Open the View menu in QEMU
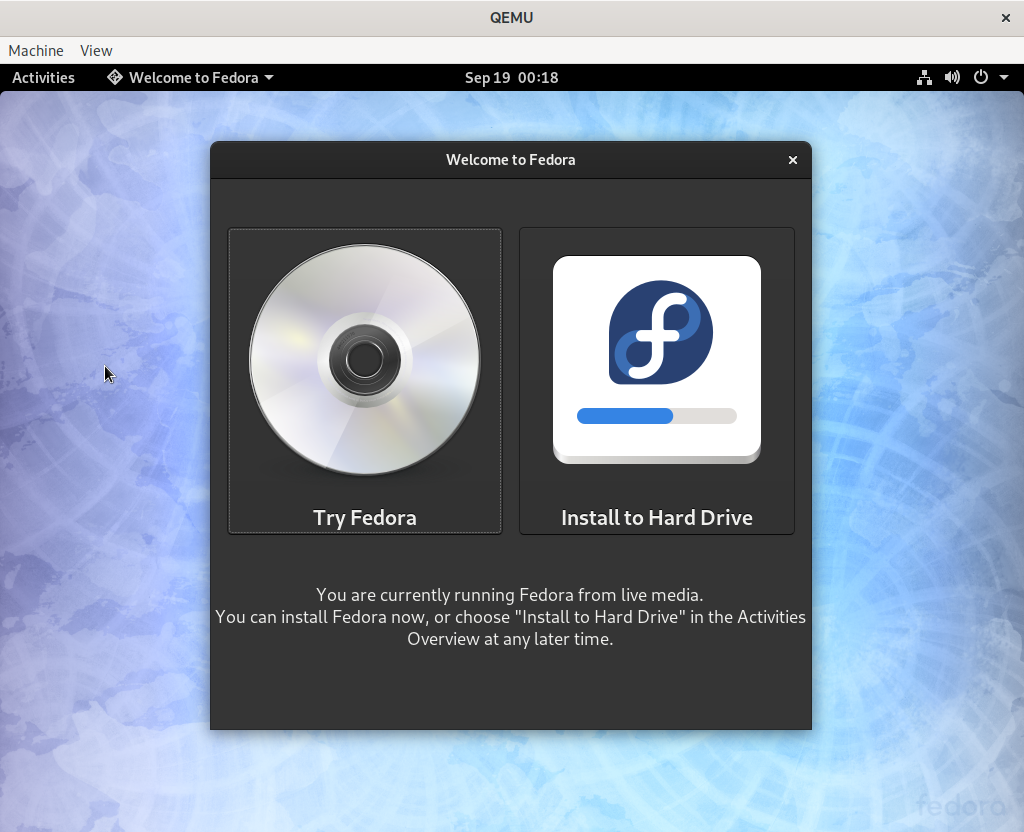Screen dimensions: 1024x832 click(x=96, y=50)
